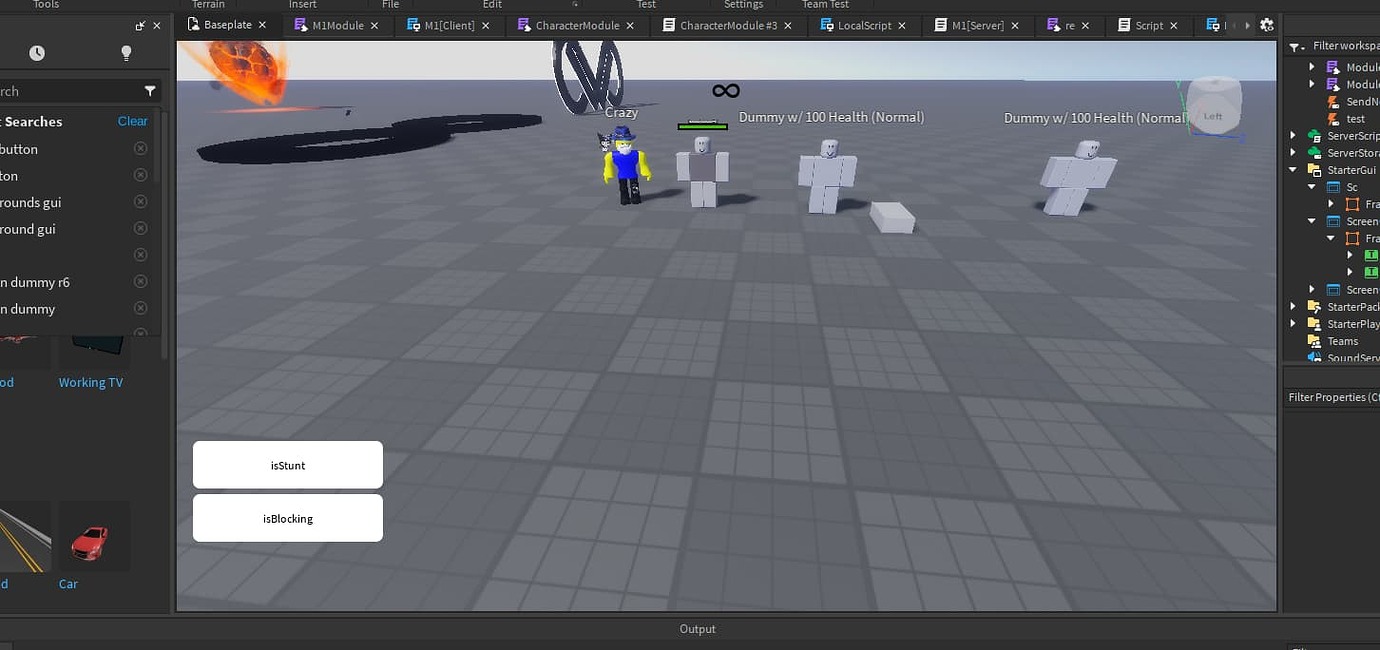
Task: Click the filter funnel in the Toolbox search bar
Action: click(150, 90)
